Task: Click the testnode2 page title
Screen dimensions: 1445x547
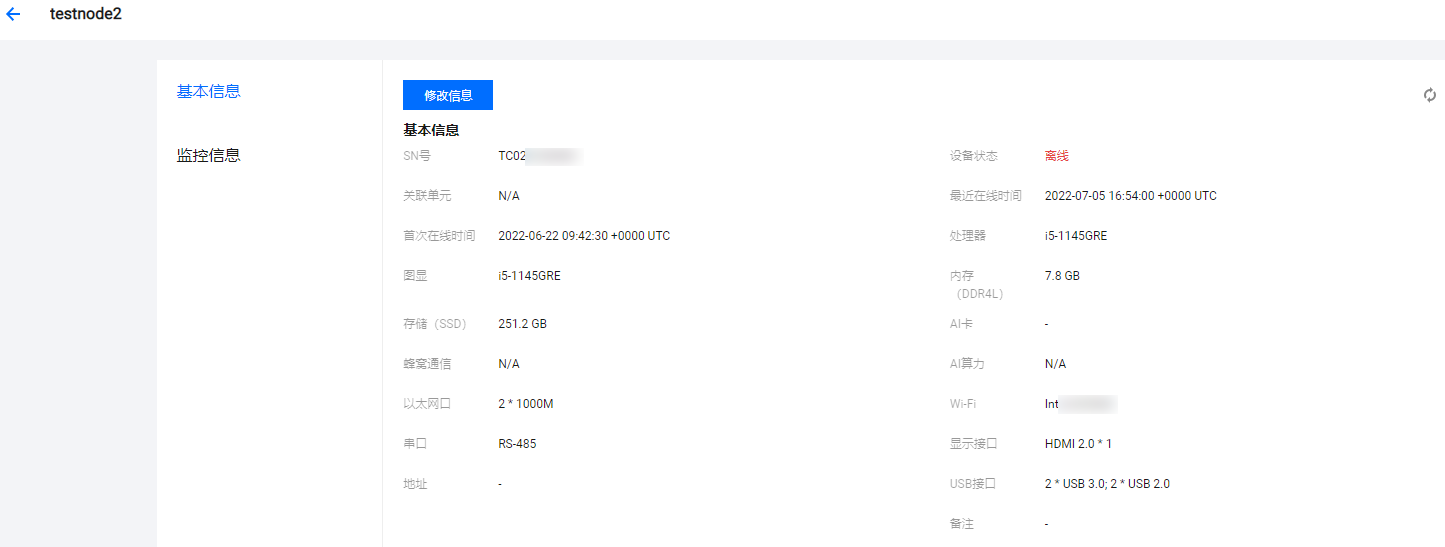Action: coord(86,15)
